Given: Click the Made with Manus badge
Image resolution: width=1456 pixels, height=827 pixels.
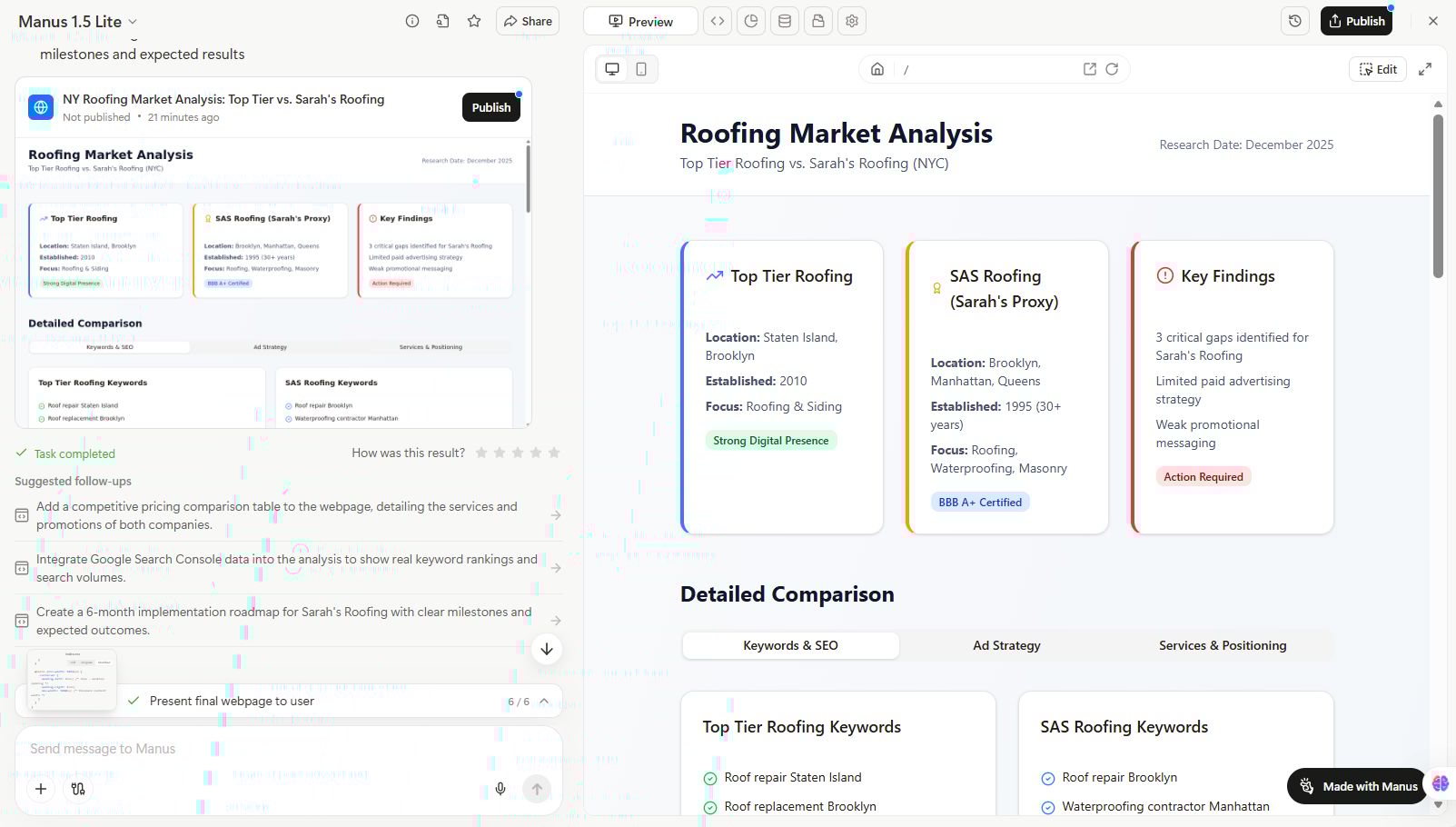Looking at the screenshot, I should click(x=1358, y=786).
